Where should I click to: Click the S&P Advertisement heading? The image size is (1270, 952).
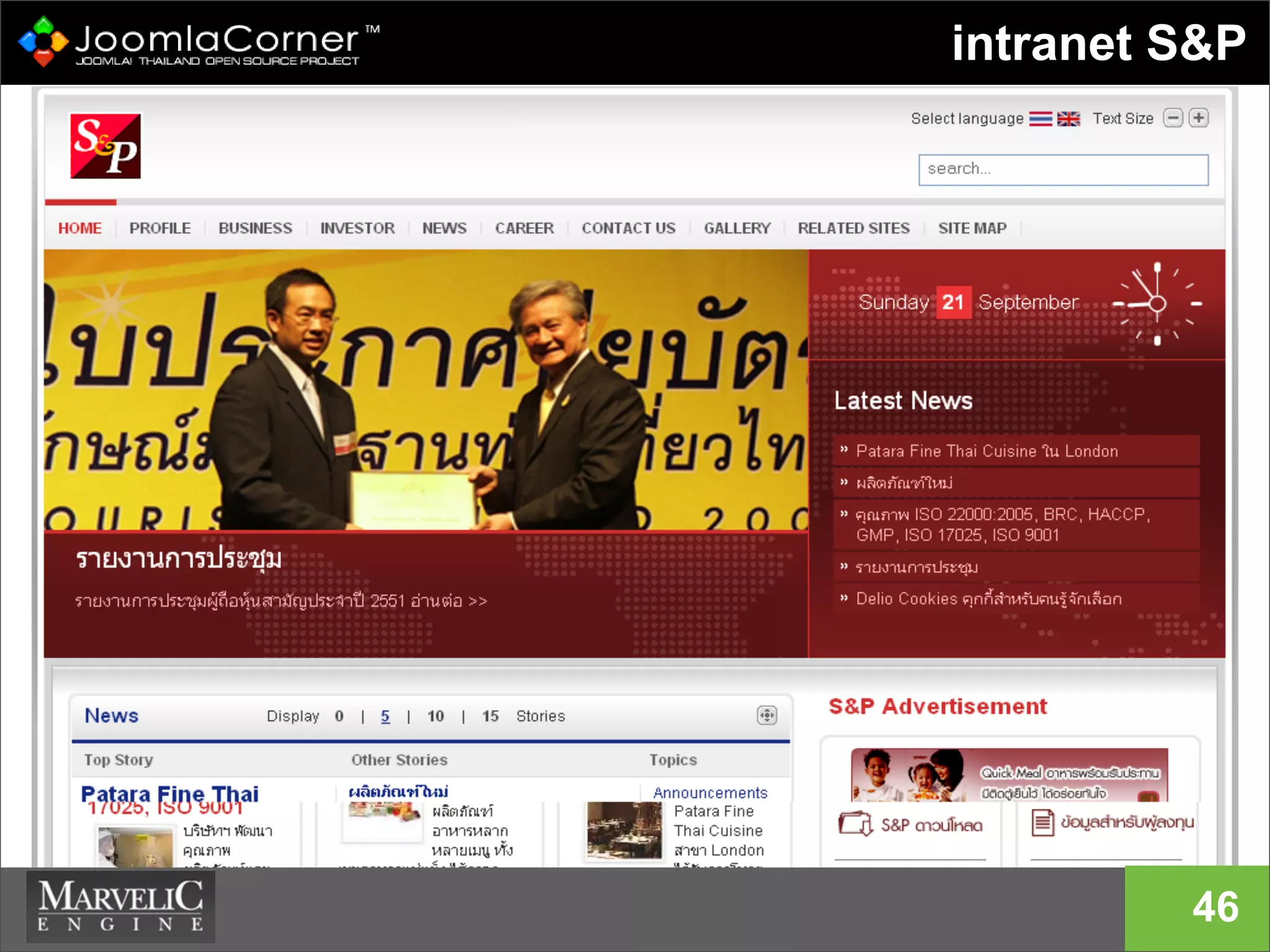pyautogui.click(x=938, y=706)
